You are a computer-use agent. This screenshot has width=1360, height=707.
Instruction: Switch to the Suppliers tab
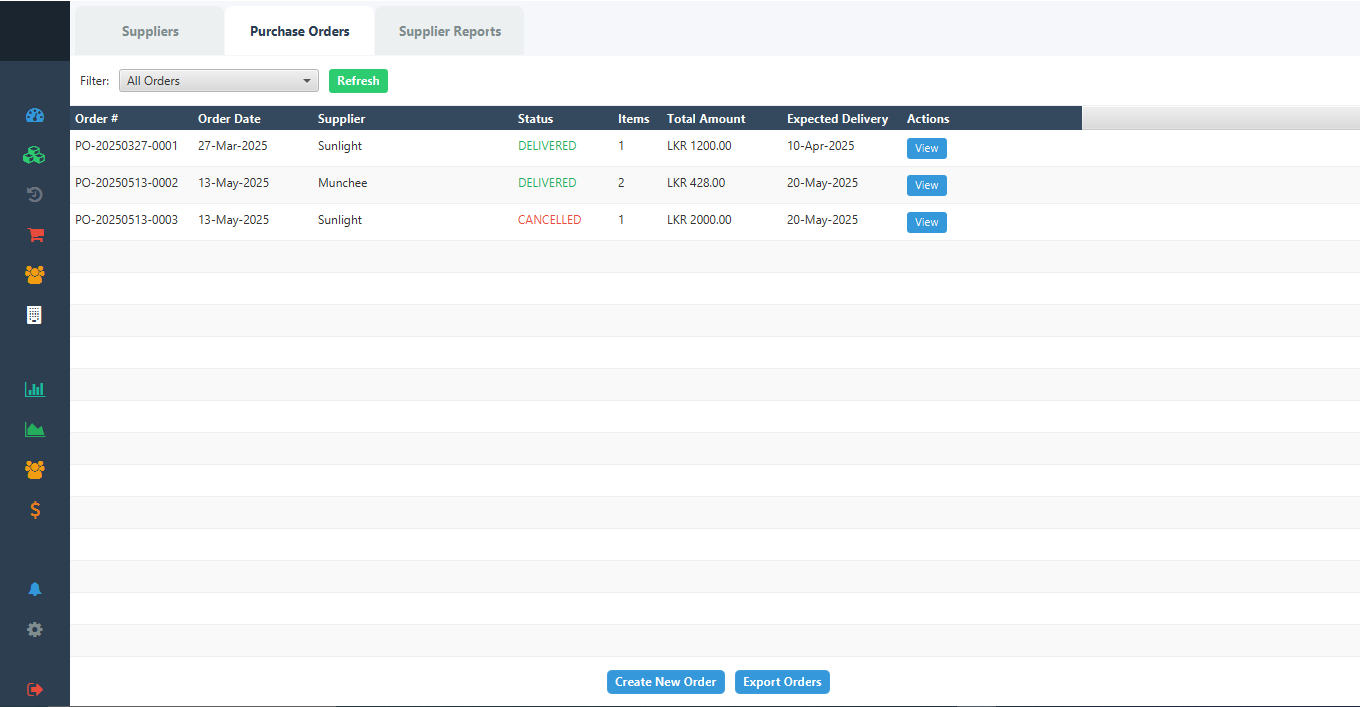coord(150,31)
